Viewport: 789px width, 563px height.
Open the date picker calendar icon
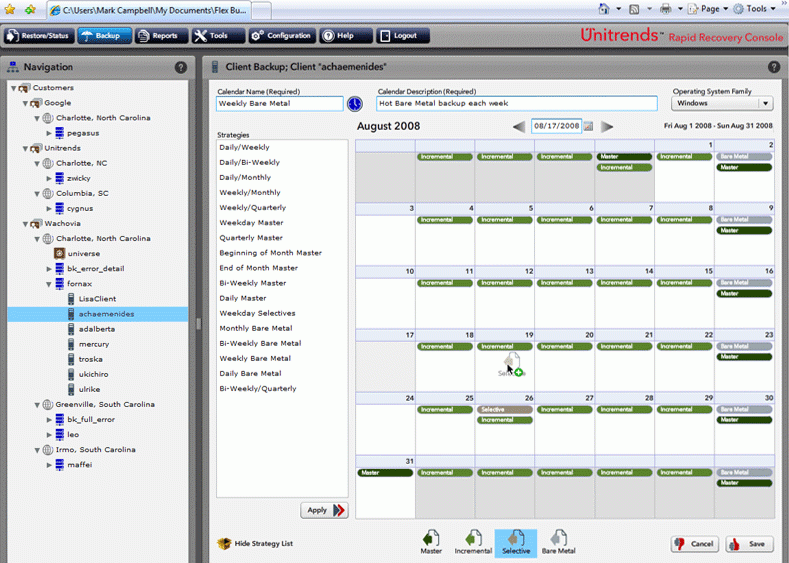(x=588, y=126)
